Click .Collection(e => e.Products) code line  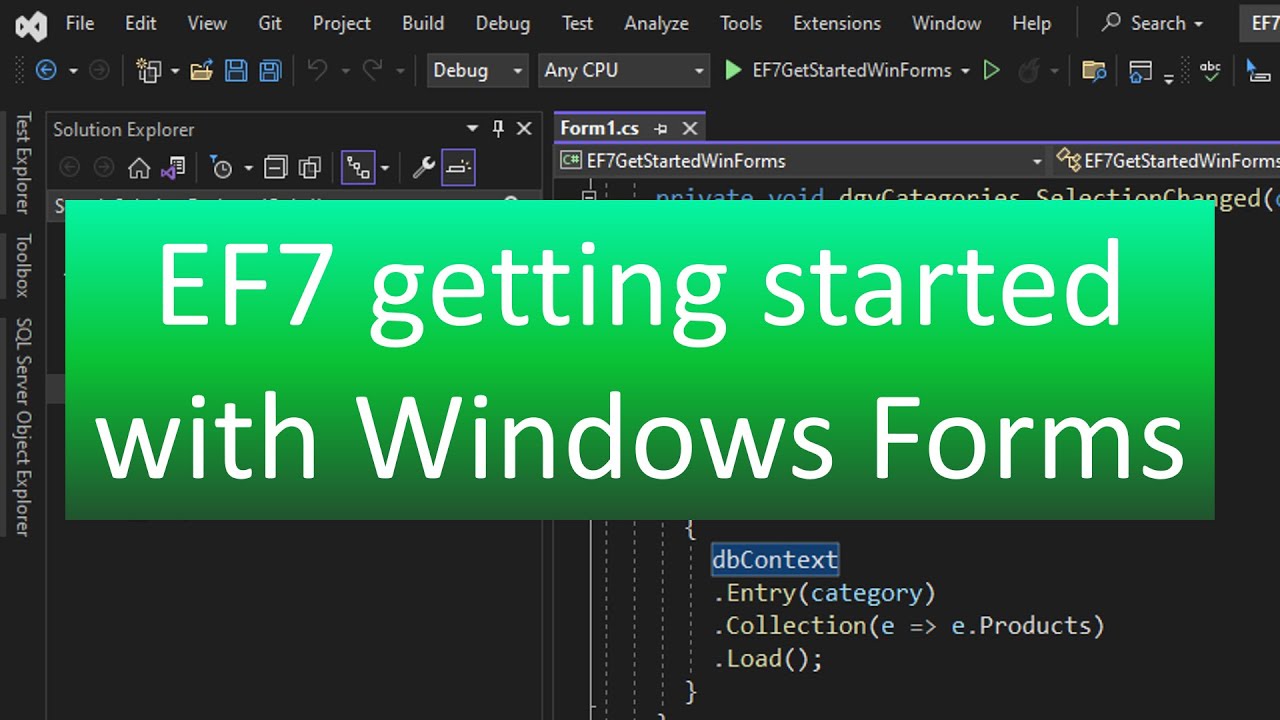[908, 626]
